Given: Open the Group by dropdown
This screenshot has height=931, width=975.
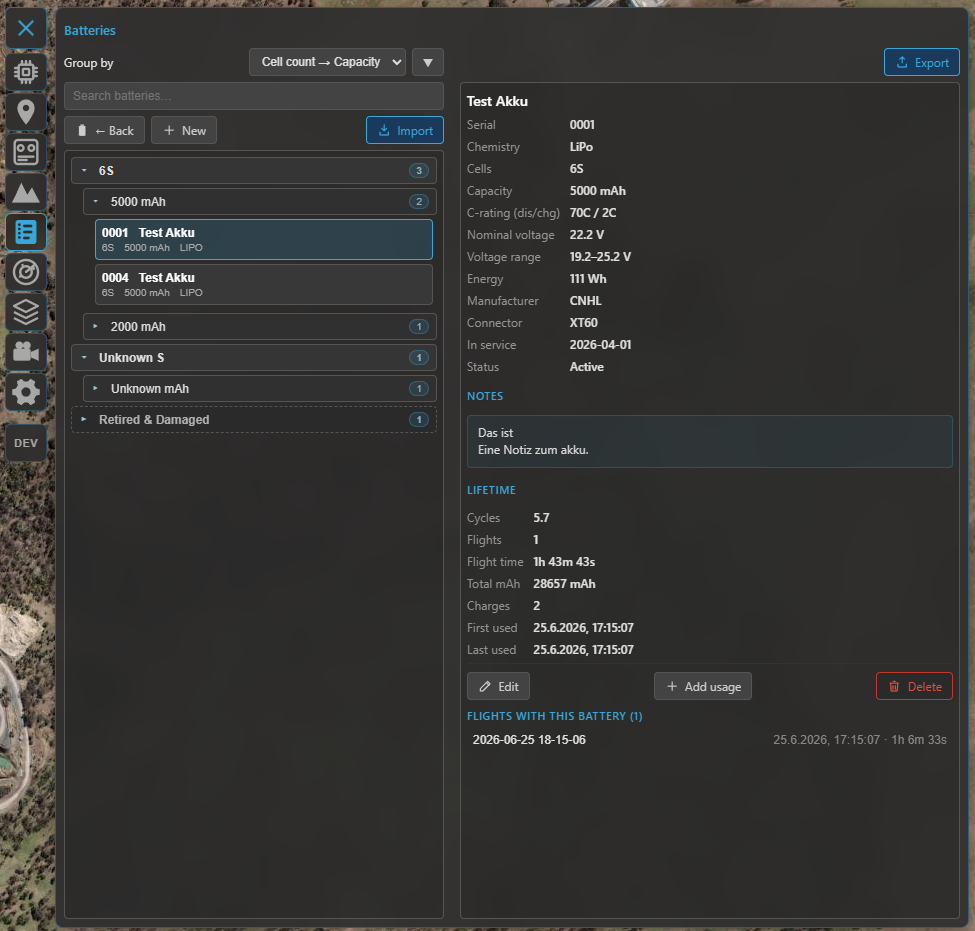Looking at the screenshot, I should [327, 62].
